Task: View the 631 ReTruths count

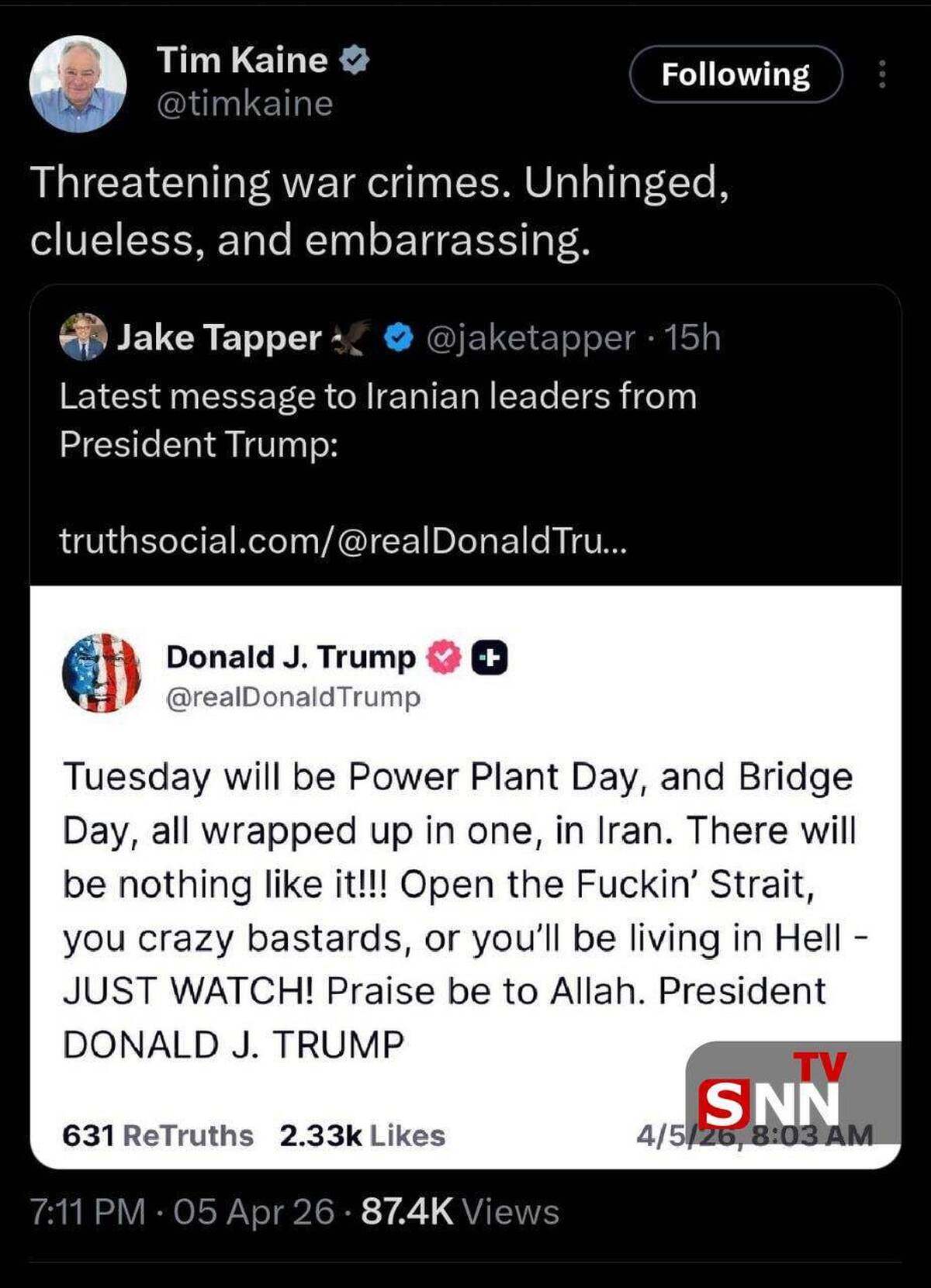Action: (157, 1135)
